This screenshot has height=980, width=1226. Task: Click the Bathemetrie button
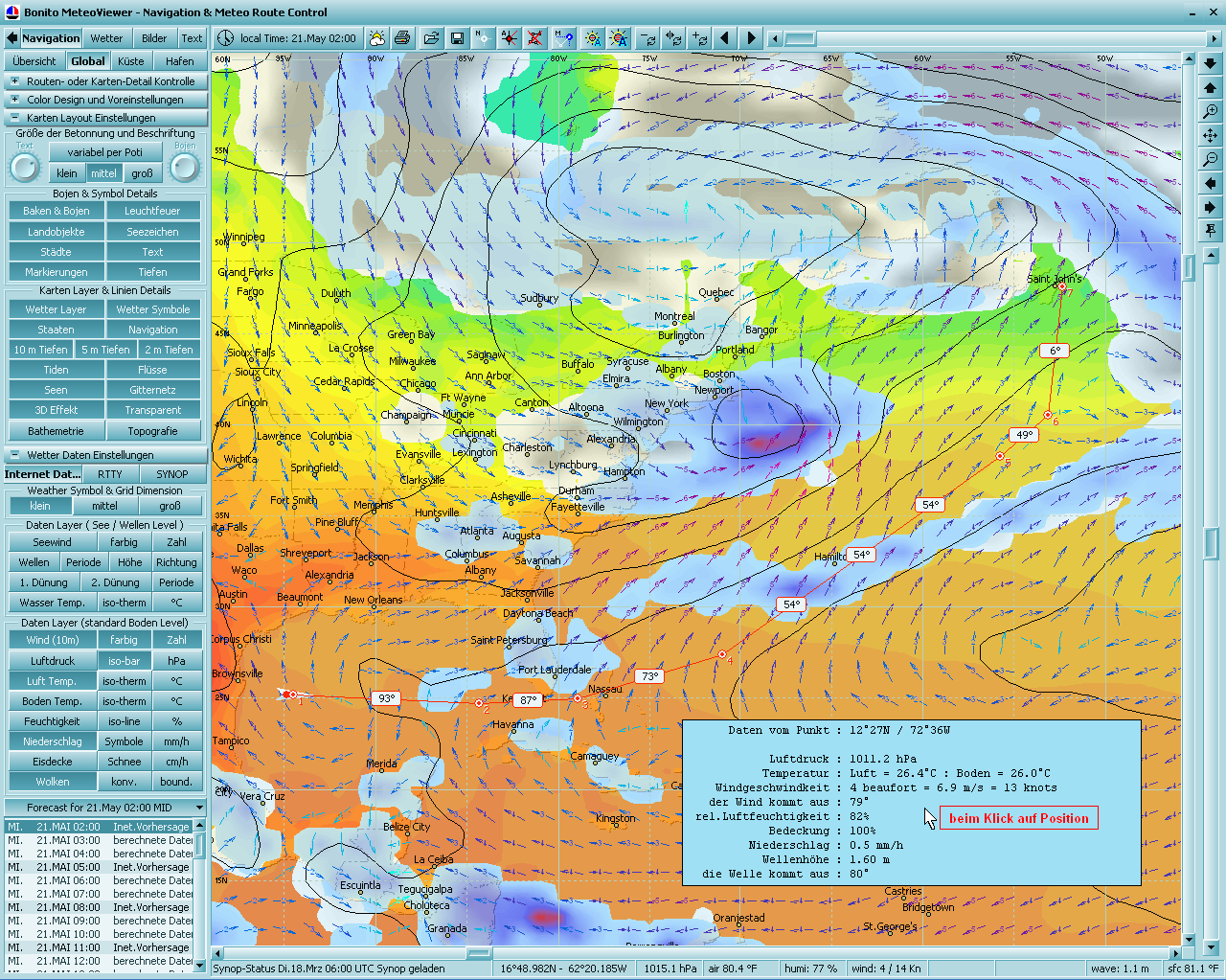point(56,431)
